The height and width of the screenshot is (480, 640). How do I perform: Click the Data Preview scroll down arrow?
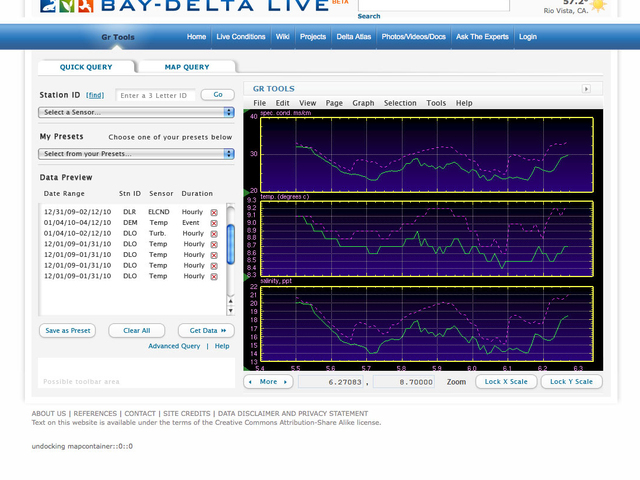(x=231, y=311)
